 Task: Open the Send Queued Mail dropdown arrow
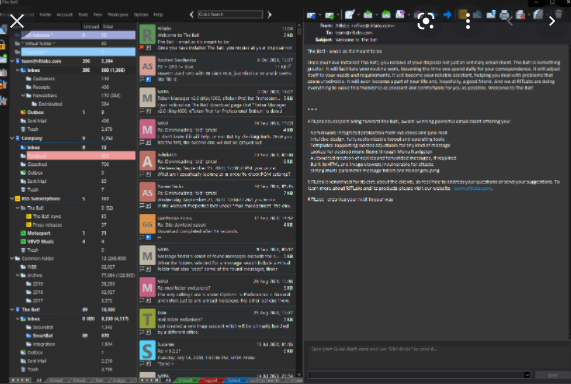click(338, 15)
